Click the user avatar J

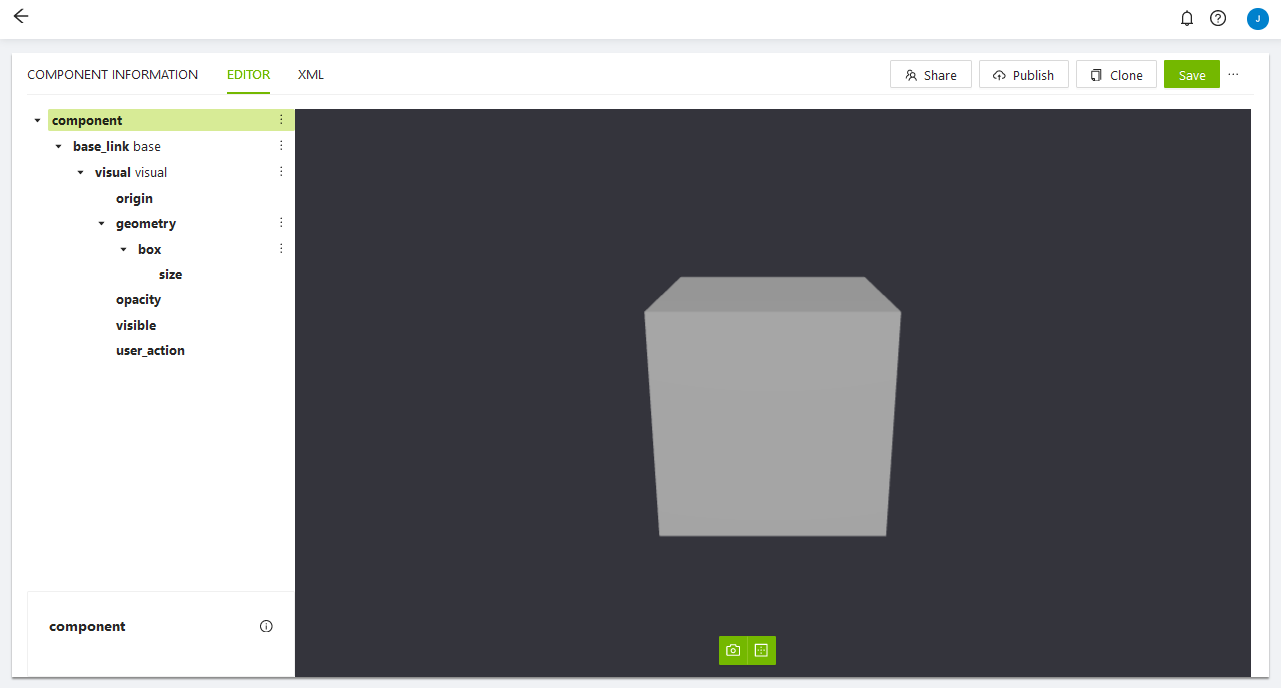1257,18
